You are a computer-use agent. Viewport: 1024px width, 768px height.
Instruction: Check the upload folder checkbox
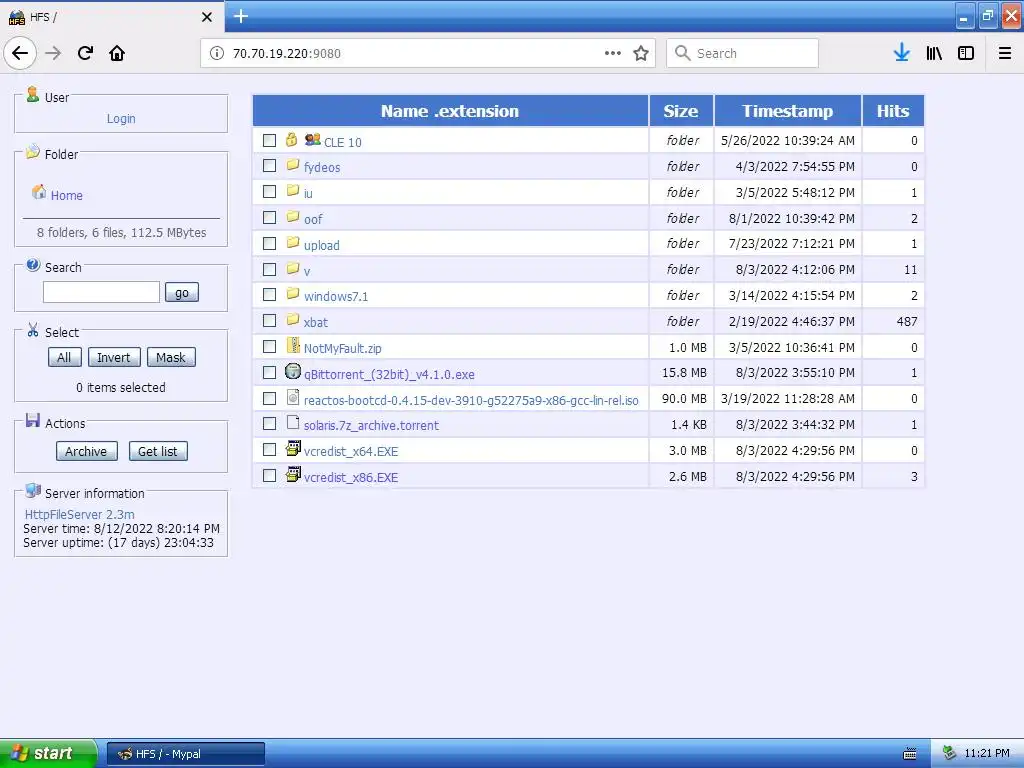(269, 244)
